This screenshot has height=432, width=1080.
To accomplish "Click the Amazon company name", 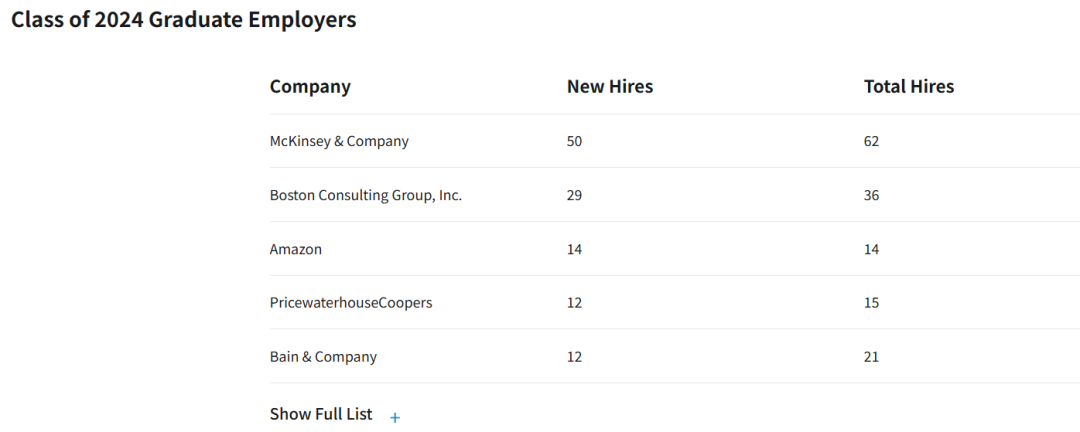I will (x=296, y=249).
